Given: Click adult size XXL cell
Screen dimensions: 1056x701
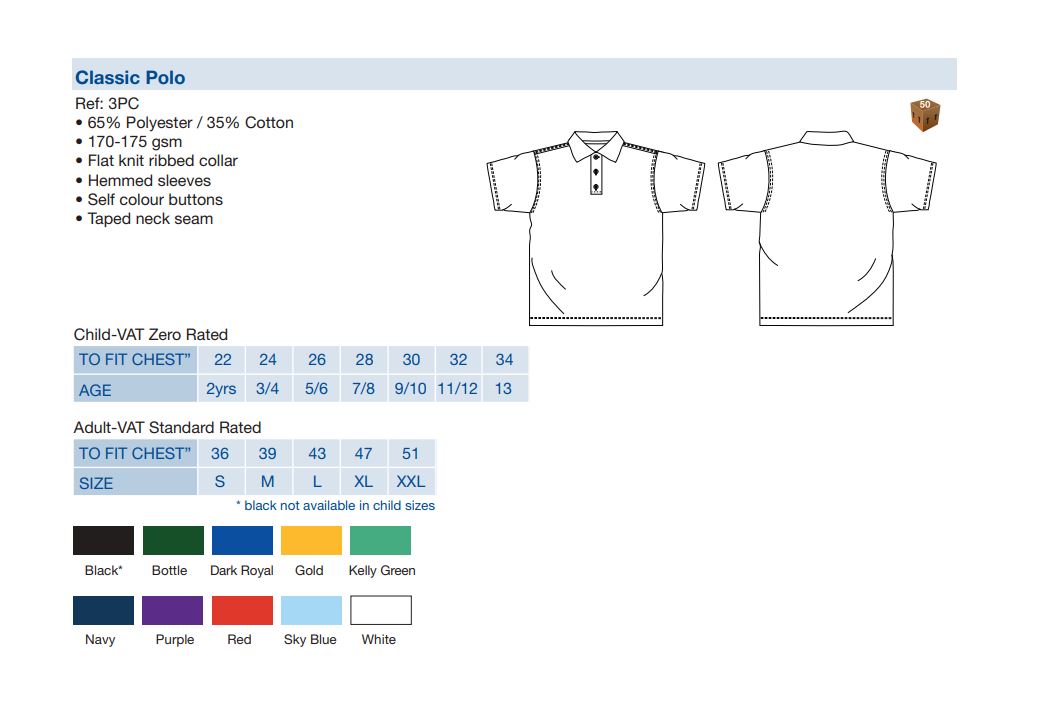Looking at the screenshot, I should (410, 482).
